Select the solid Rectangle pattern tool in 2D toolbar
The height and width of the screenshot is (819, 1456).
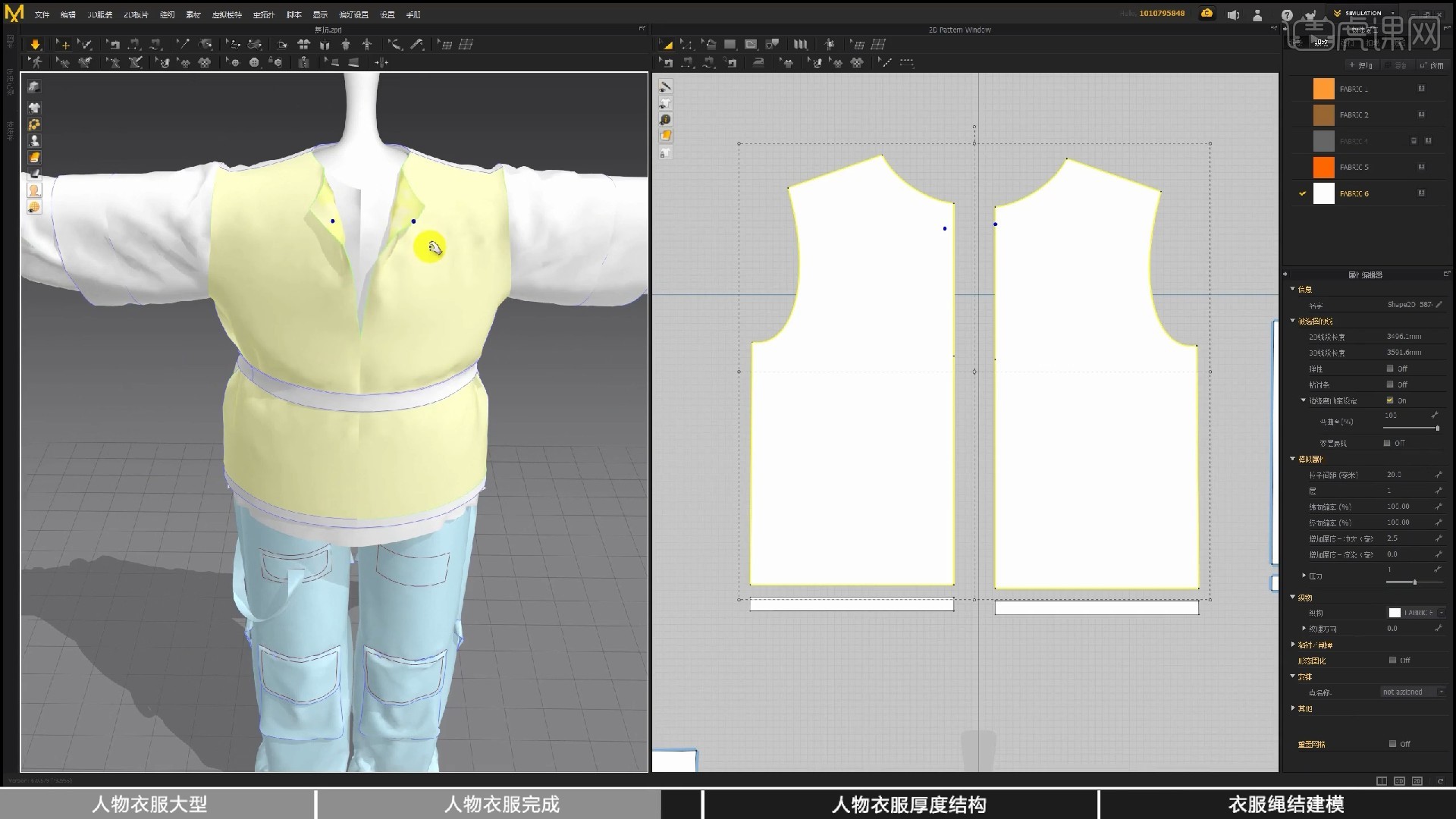tap(730, 45)
